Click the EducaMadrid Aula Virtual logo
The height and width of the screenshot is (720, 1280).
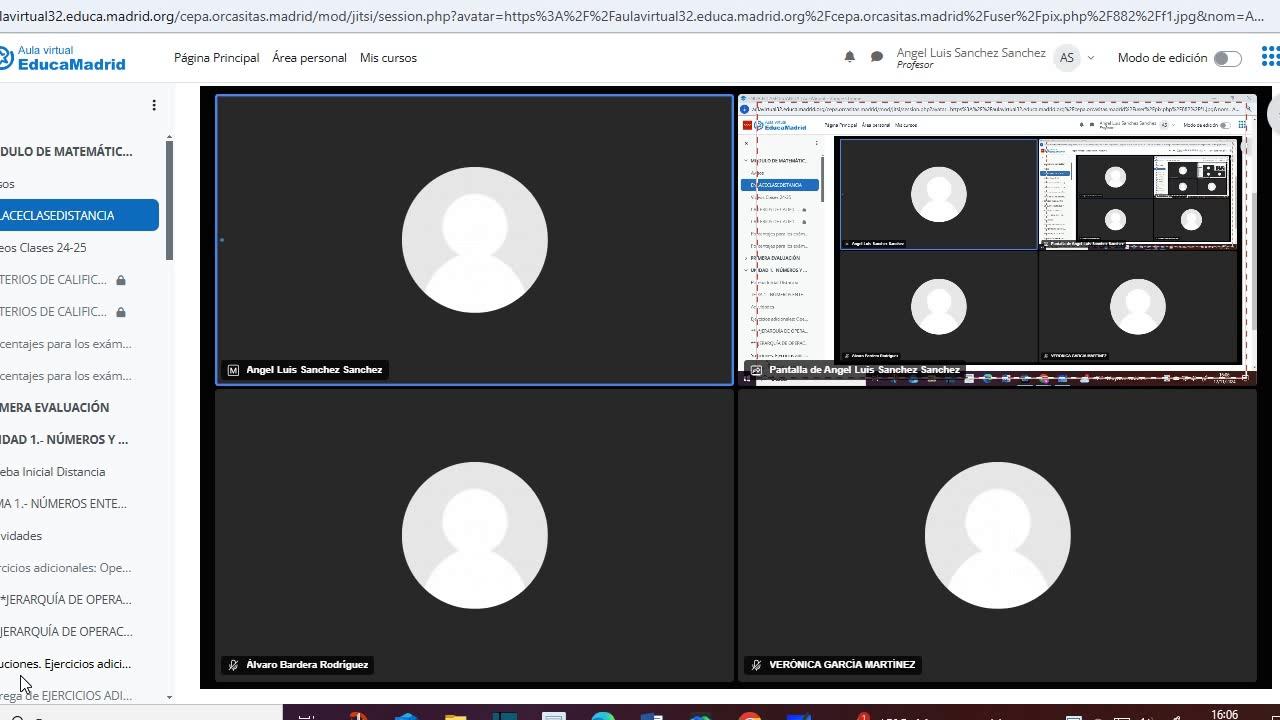click(63, 58)
